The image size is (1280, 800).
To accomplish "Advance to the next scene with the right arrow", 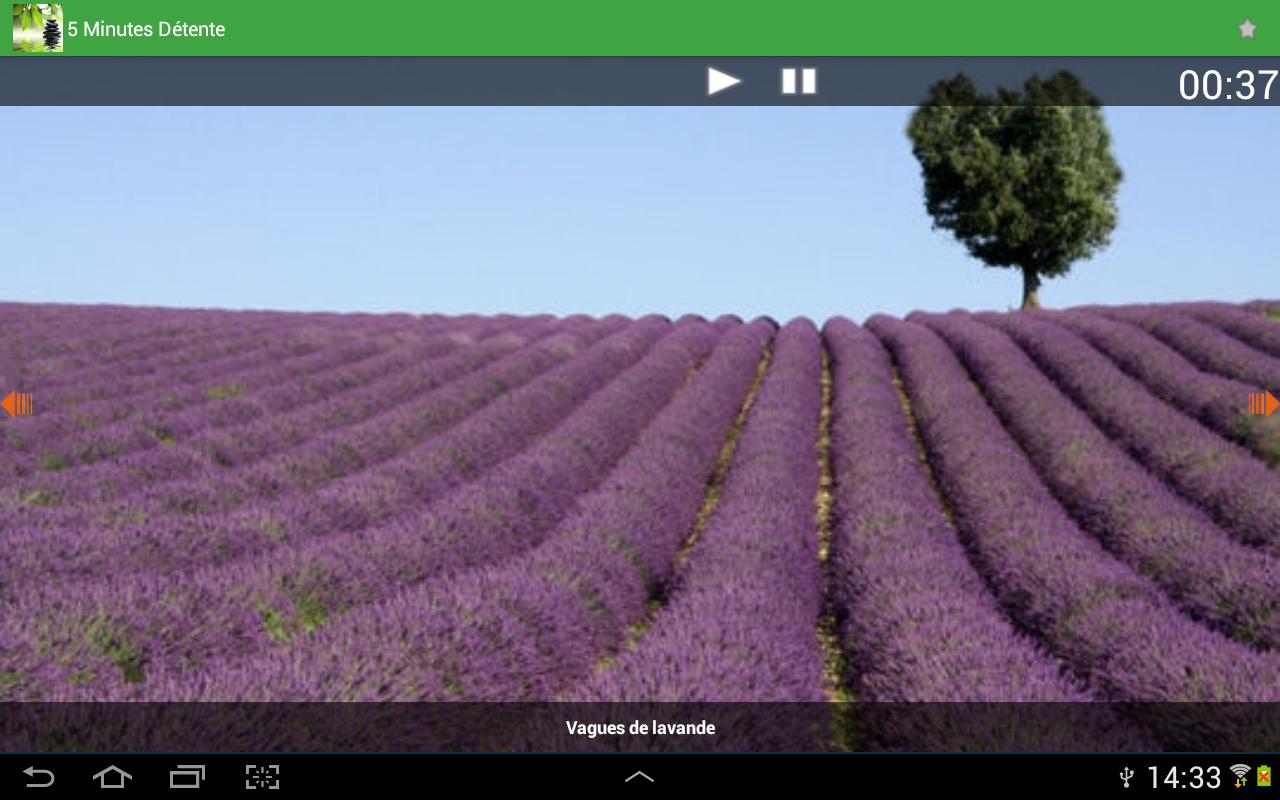I will 1263,403.
